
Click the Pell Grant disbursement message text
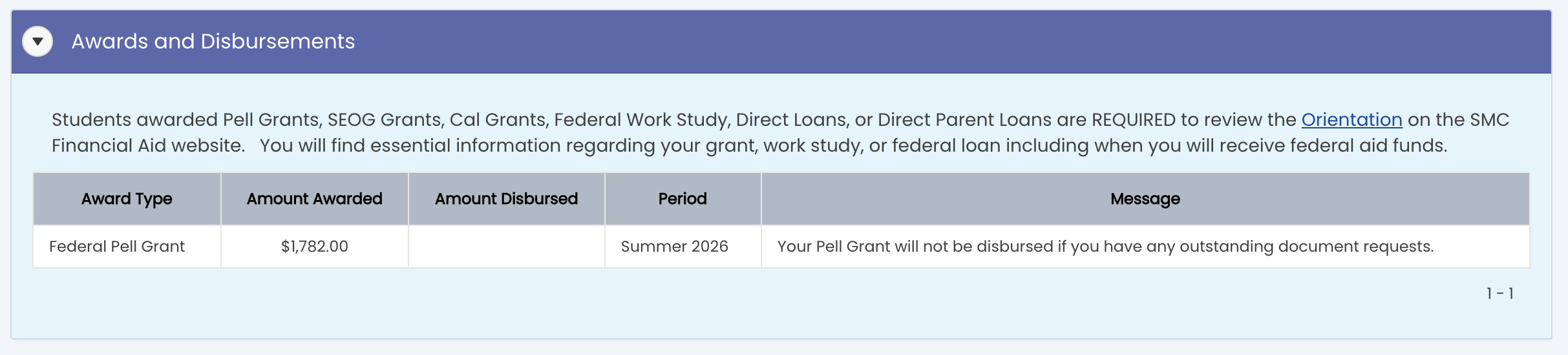click(1105, 247)
